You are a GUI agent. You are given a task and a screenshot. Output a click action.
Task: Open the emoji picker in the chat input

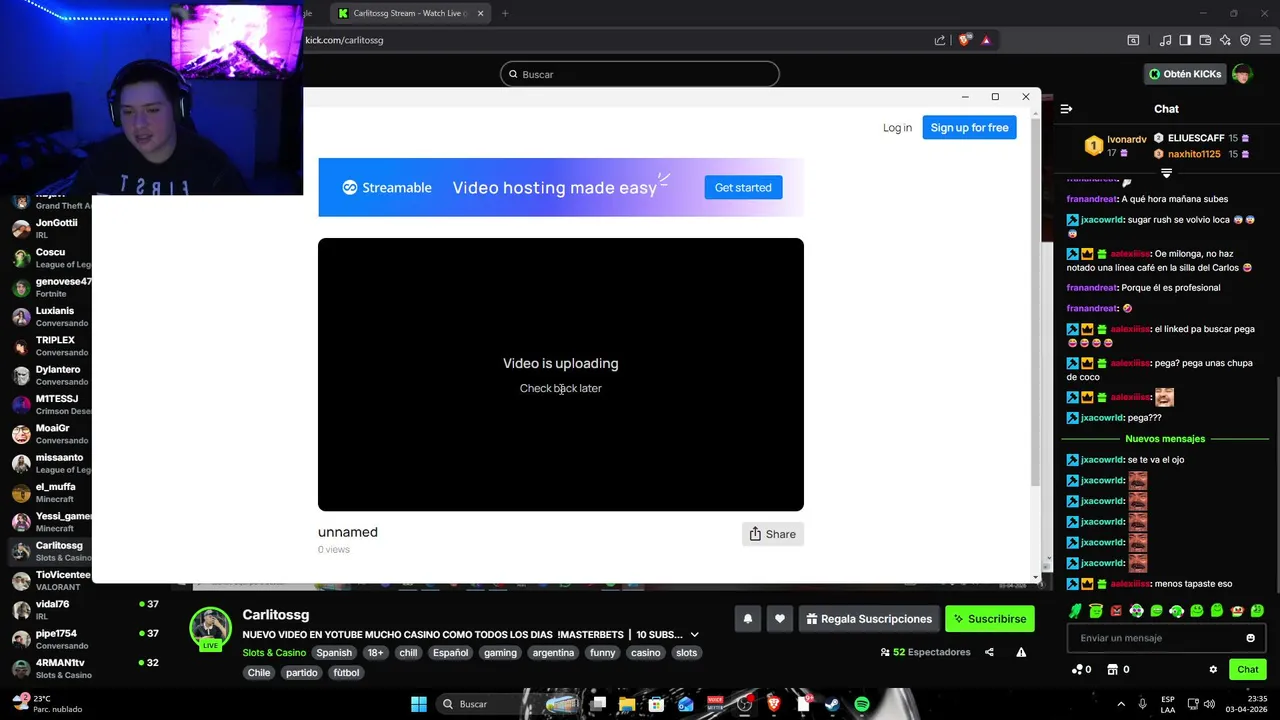[x=1250, y=638]
